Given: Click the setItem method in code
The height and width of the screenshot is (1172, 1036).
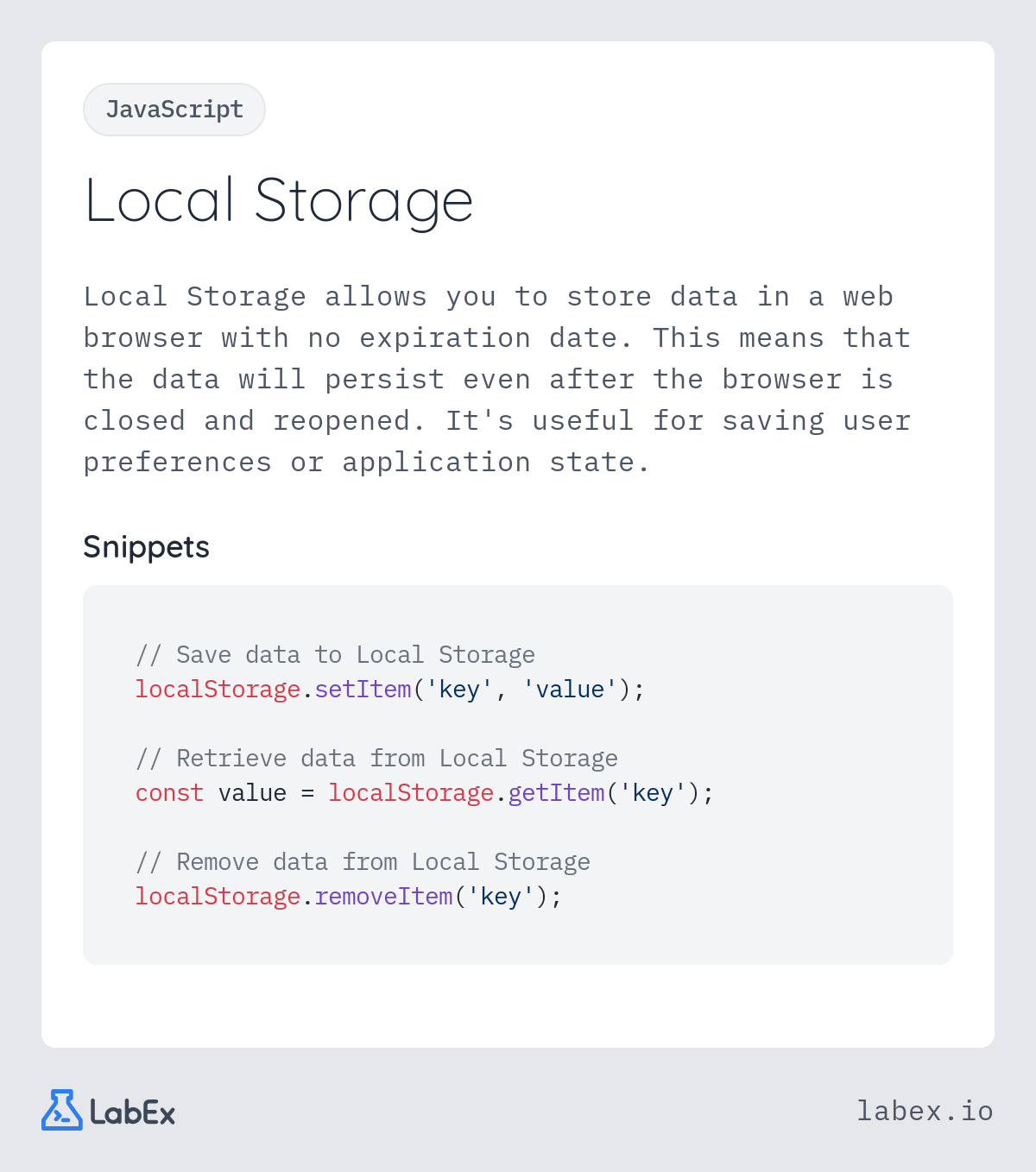Looking at the screenshot, I should (x=363, y=690).
